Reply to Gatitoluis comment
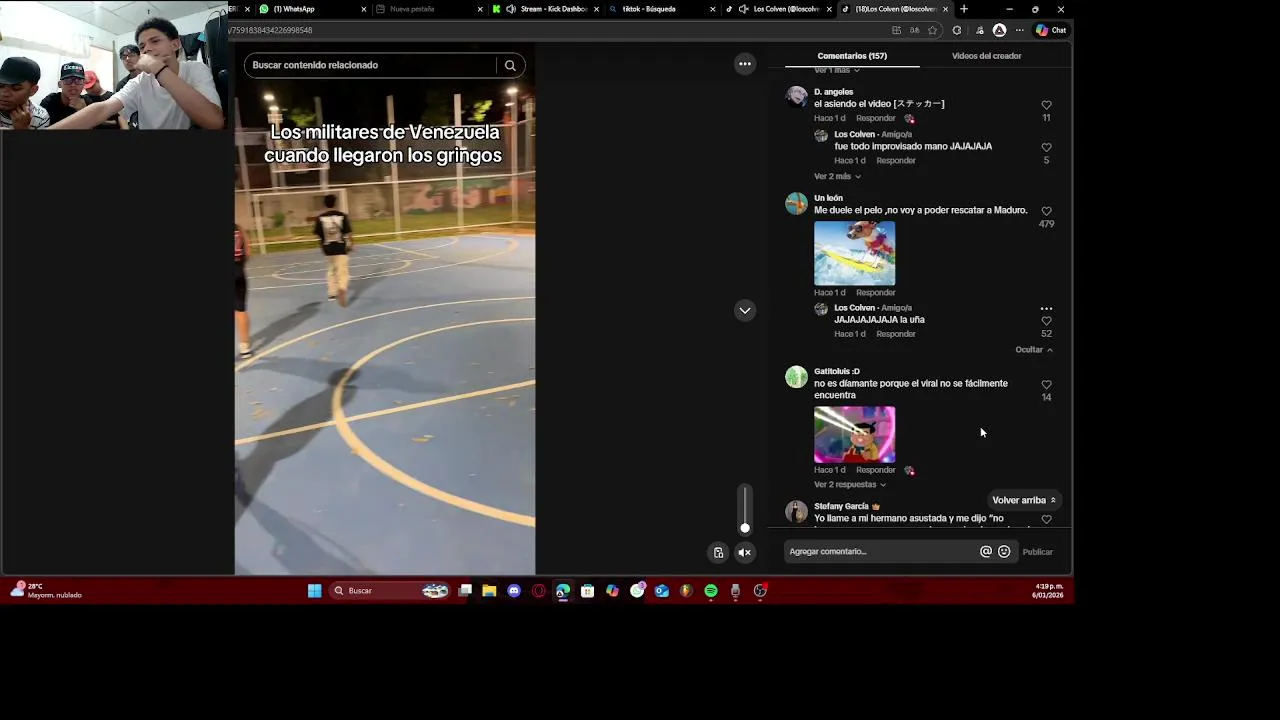This screenshot has width=1280, height=720. 875,470
